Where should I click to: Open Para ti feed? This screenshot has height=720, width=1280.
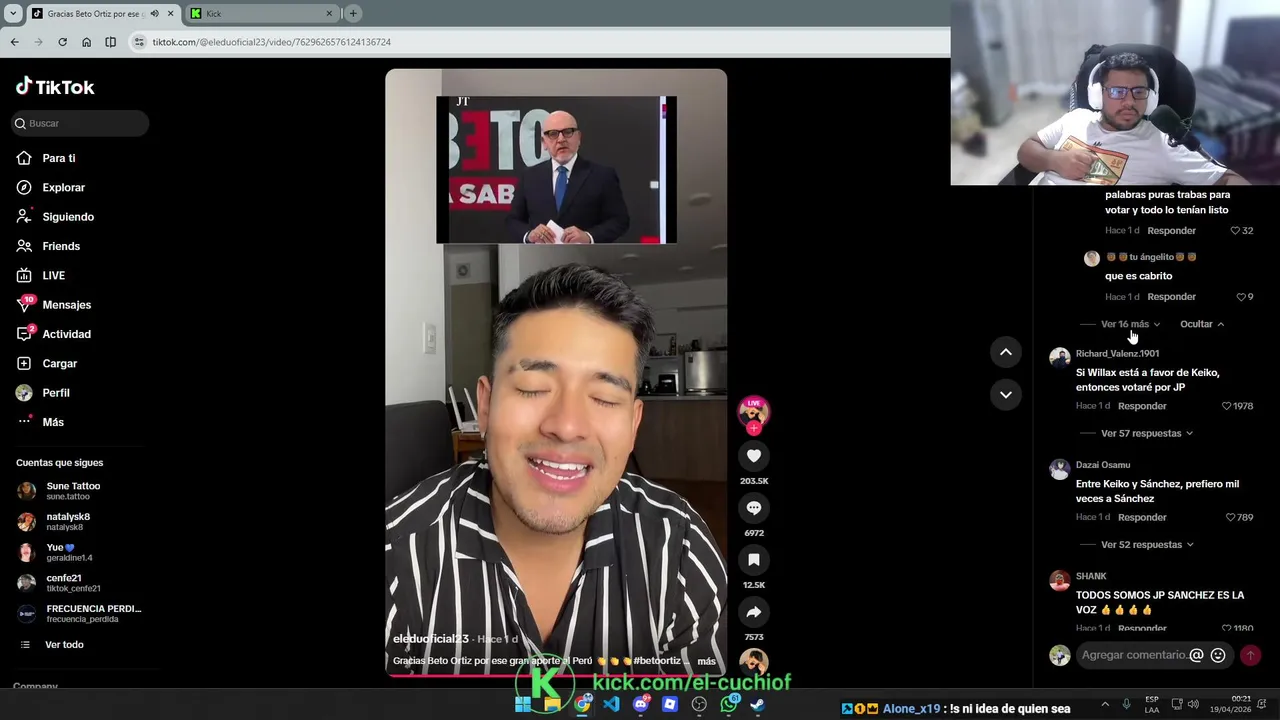pos(46,158)
